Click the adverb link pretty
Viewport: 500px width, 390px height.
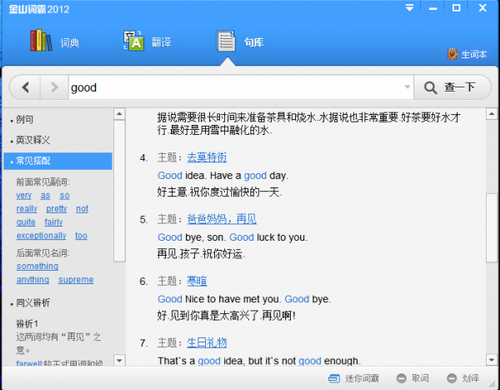(x=56, y=209)
